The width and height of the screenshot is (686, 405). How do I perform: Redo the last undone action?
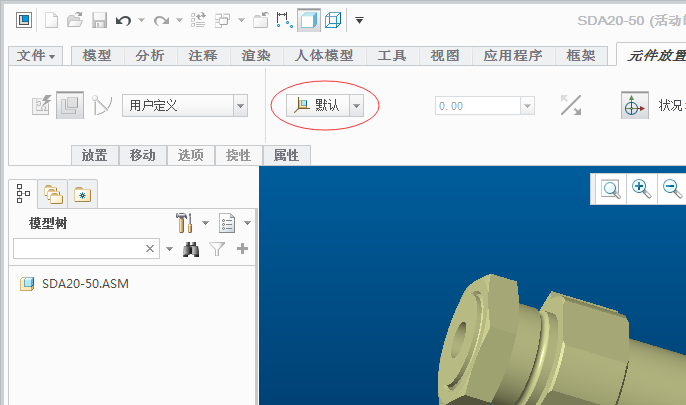161,20
